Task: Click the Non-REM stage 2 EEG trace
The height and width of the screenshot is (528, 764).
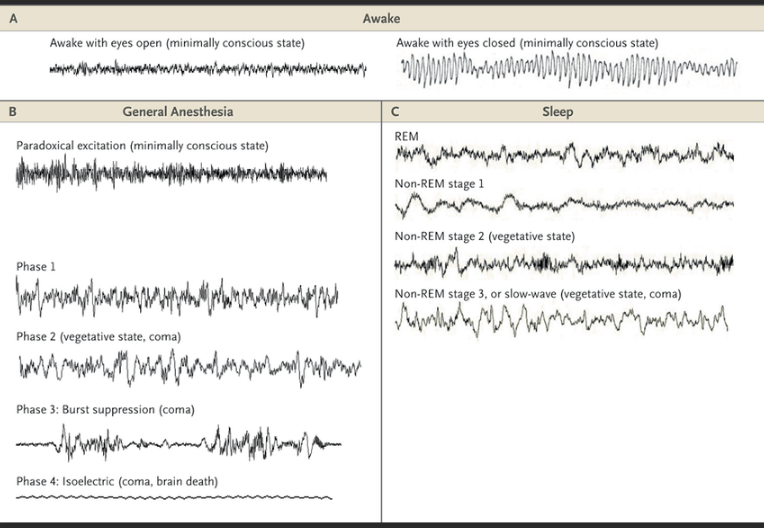Action: click(x=564, y=264)
